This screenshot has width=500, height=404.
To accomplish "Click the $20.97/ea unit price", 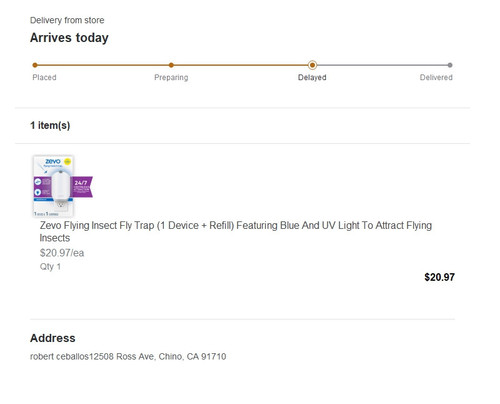I will (62, 253).
